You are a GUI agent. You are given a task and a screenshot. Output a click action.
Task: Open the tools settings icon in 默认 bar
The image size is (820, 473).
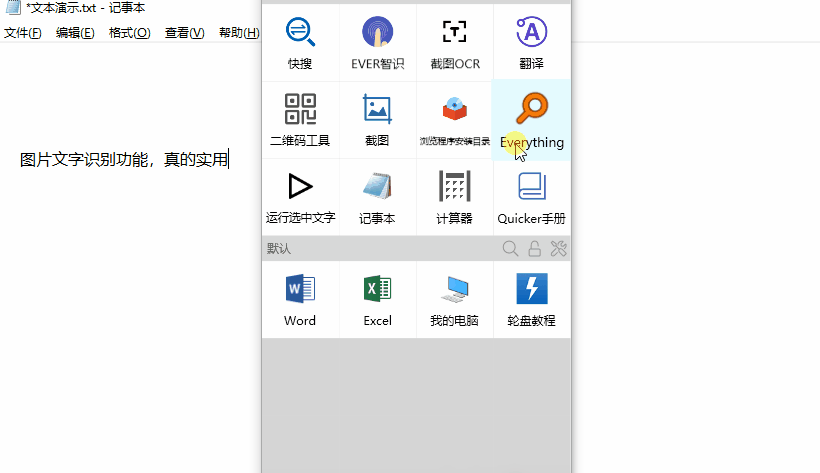[x=559, y=249]
